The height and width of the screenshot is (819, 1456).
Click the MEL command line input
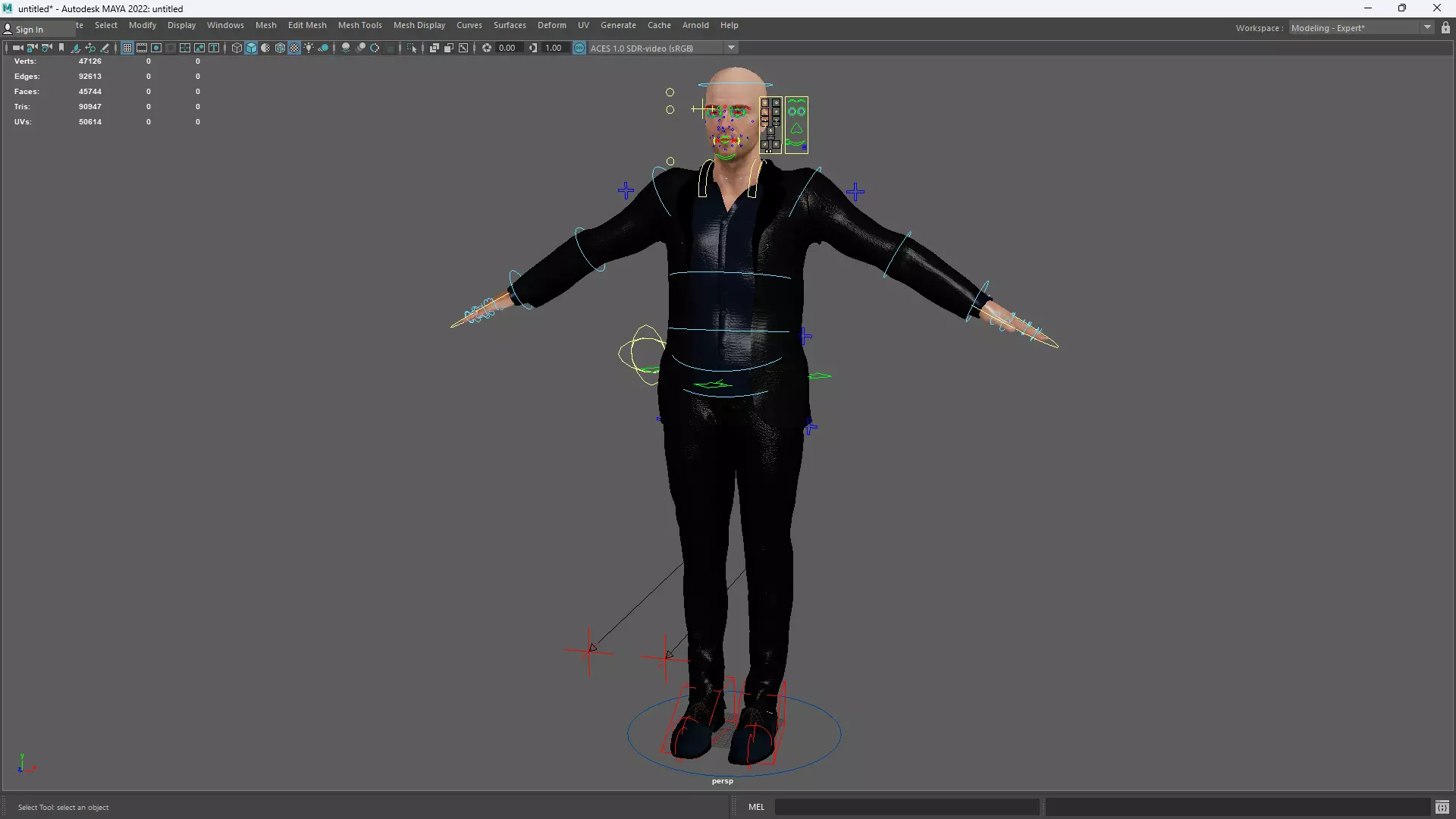pos(907,807)
